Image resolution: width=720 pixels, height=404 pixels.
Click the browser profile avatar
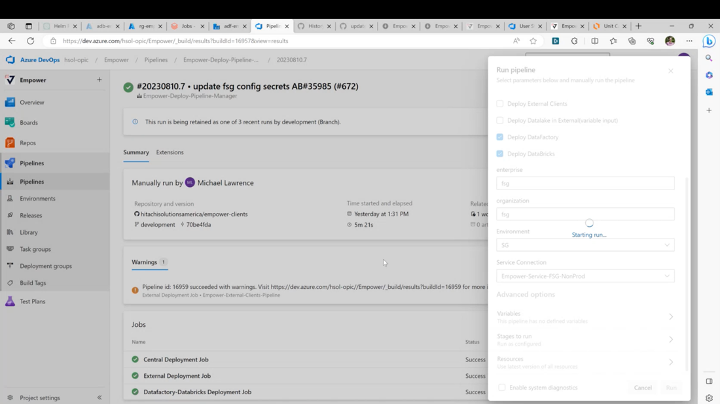(x=670, y=41)
